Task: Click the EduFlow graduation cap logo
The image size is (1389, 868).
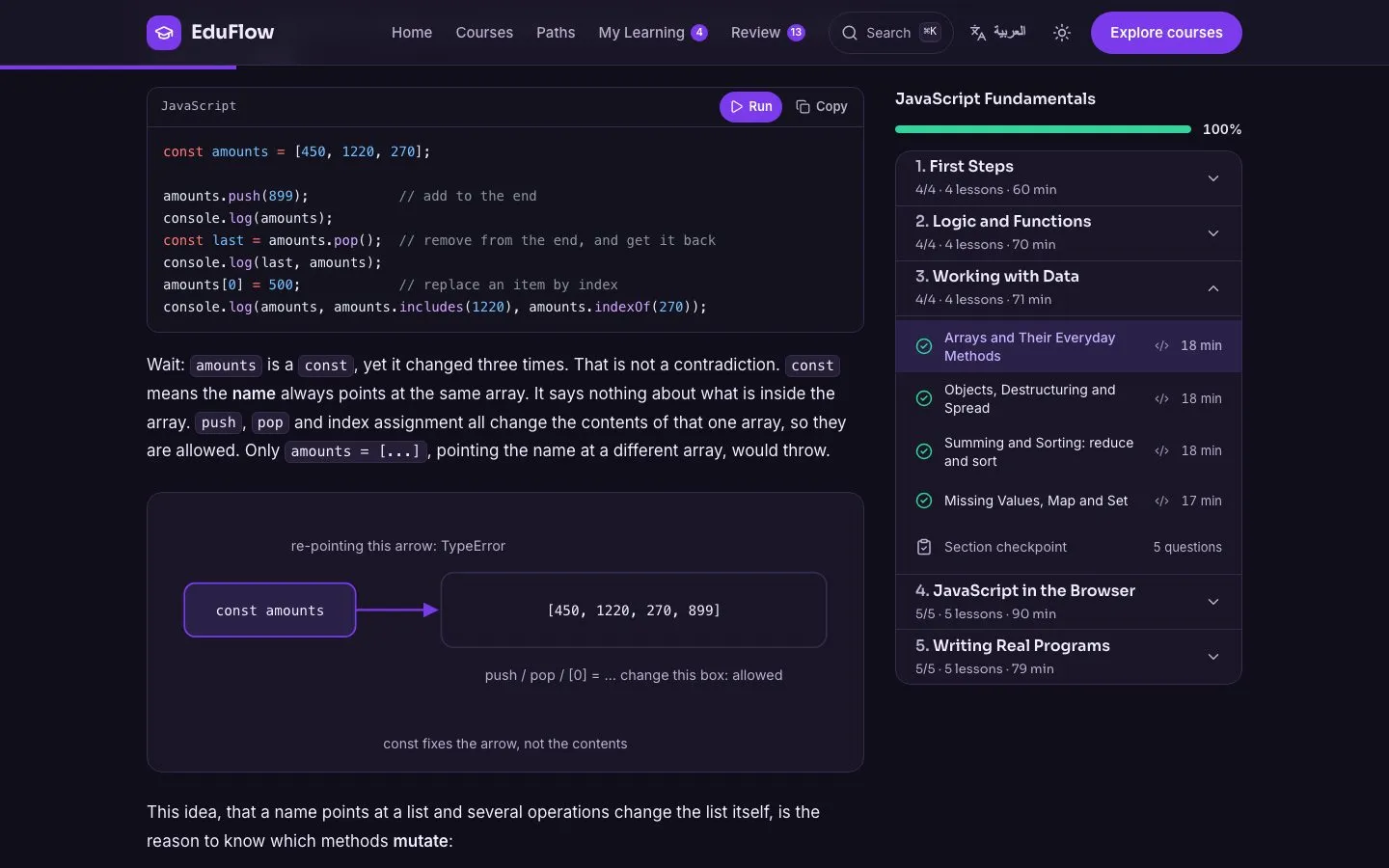Action: 164,33
